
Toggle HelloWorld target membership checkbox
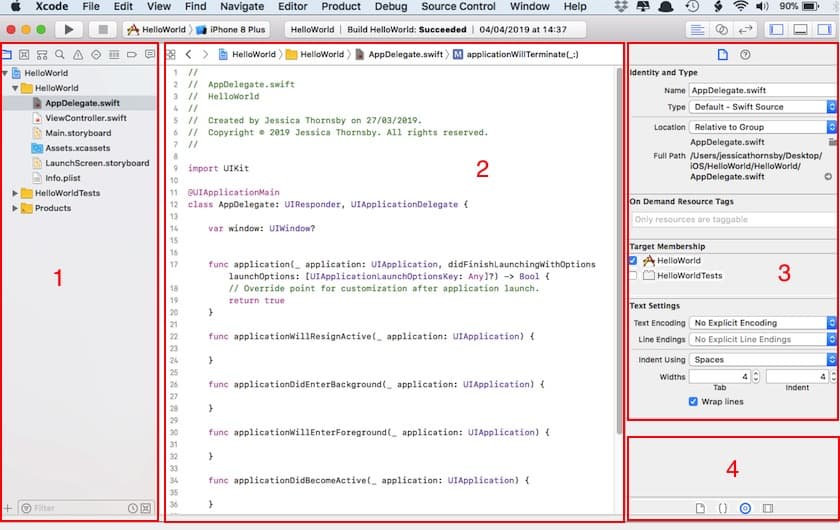(x=633, y=260)
